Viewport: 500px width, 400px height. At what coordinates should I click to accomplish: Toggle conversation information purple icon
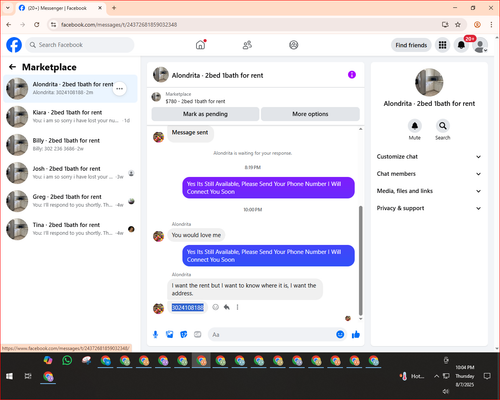[352, 75]
